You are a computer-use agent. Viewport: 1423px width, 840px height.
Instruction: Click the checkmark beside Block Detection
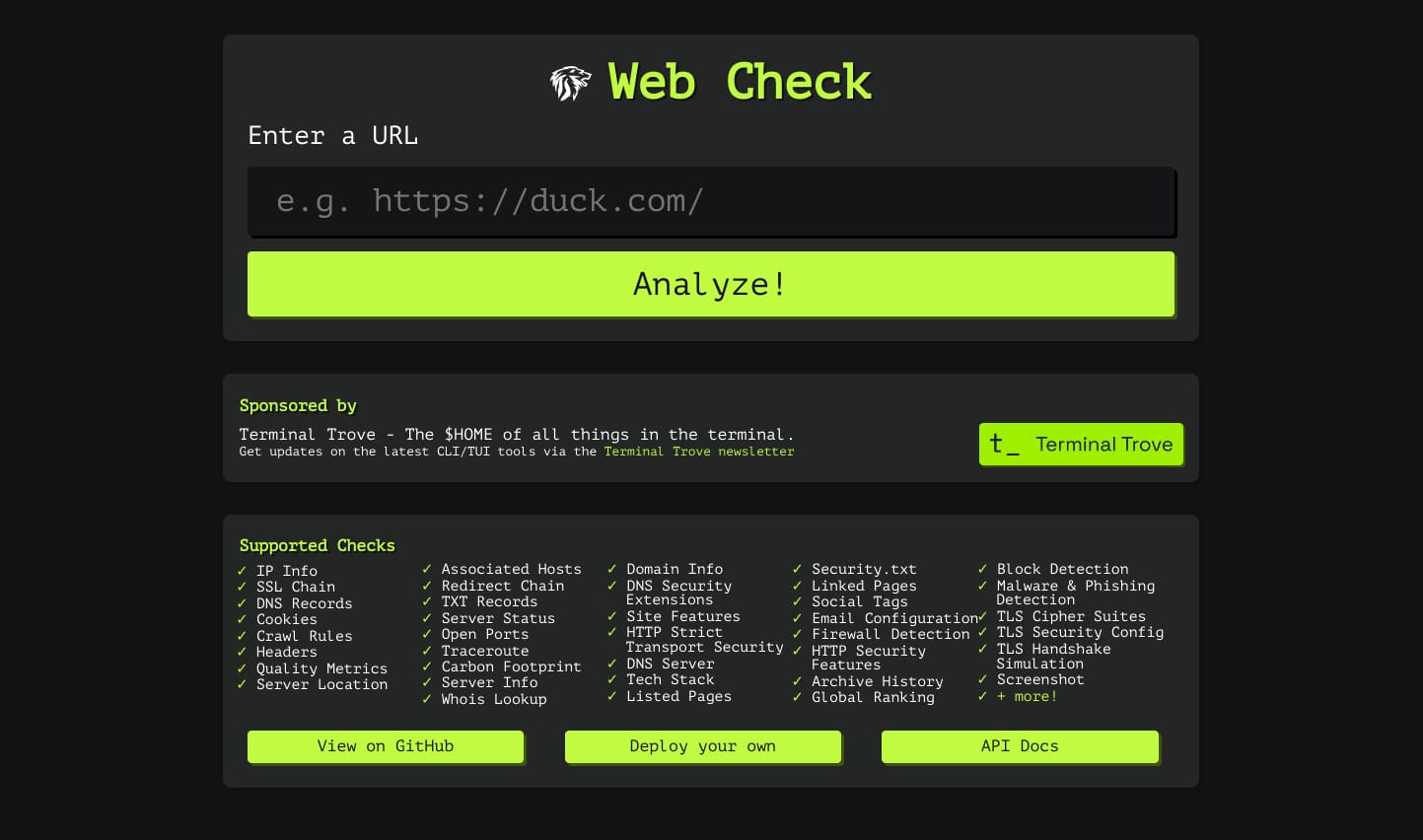pos(982,569)
